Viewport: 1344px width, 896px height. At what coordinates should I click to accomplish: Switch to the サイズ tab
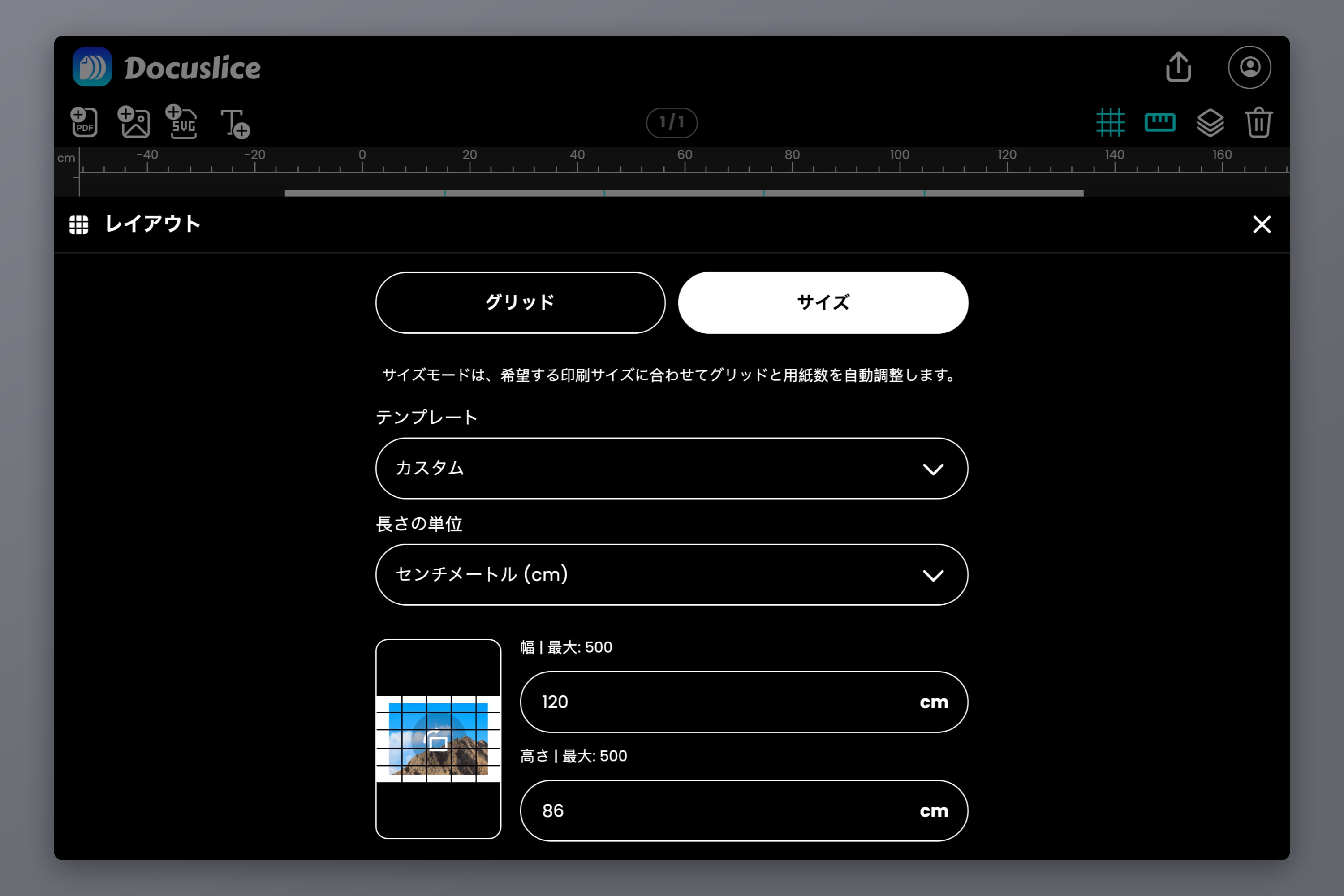tap(823, 302)
